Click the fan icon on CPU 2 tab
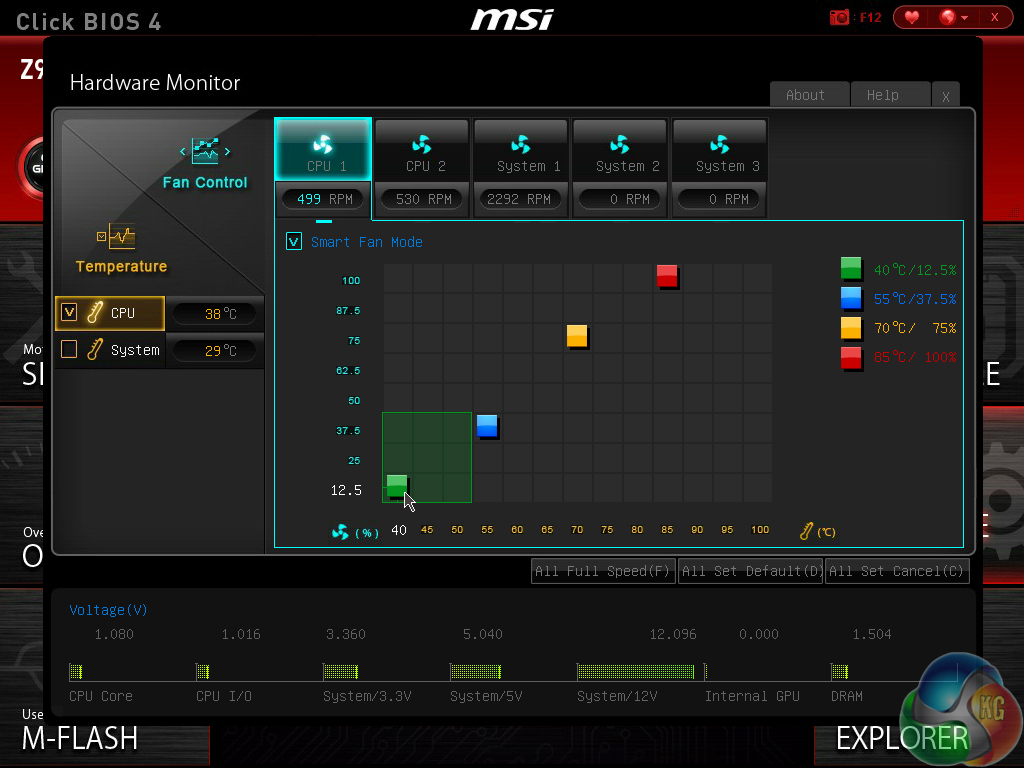This screenshot has width=1024, height=768. pyautogui.click(x=421, y=144)
